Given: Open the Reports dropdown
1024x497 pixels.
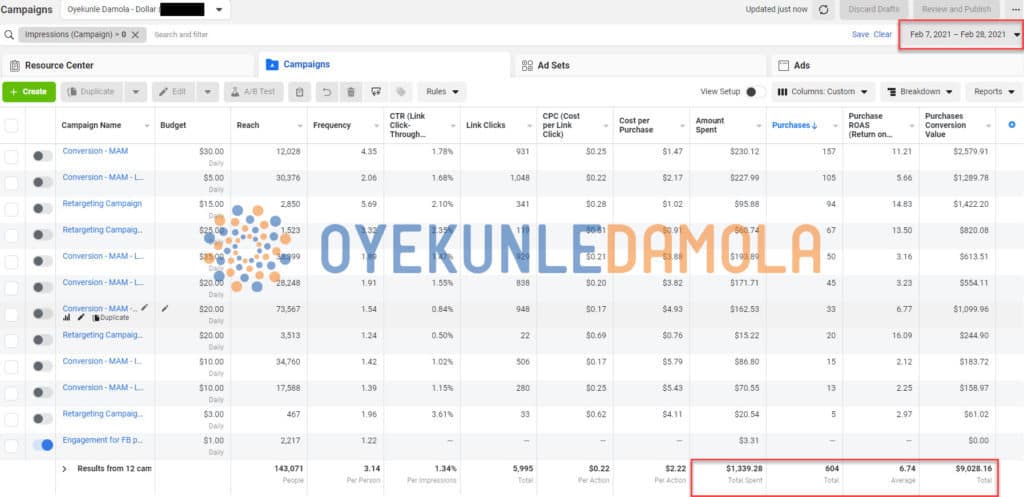Looking at the screenshot, I should coord(993,92).
